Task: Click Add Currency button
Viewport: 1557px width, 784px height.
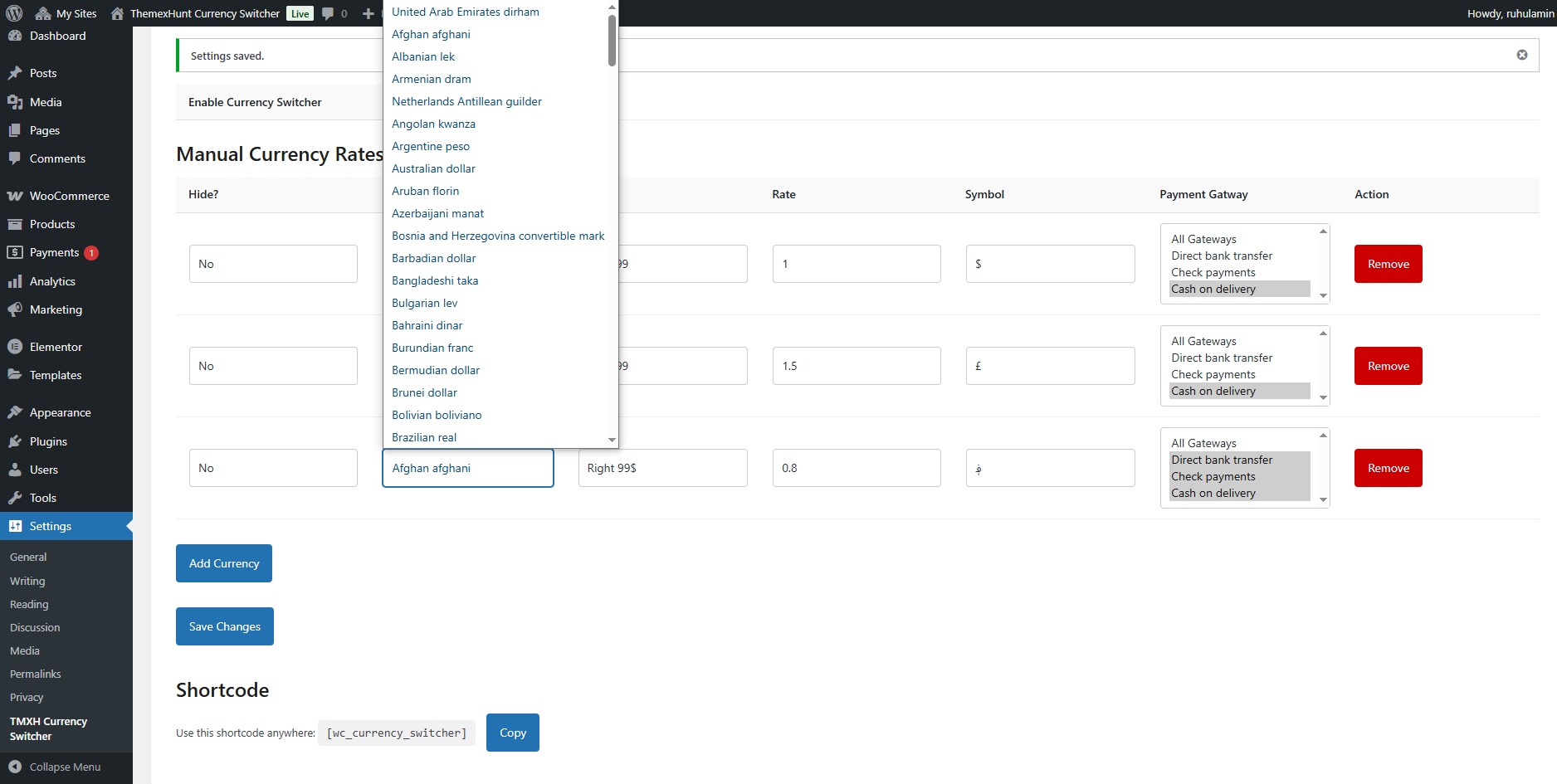Action: [x=224, y=563]
